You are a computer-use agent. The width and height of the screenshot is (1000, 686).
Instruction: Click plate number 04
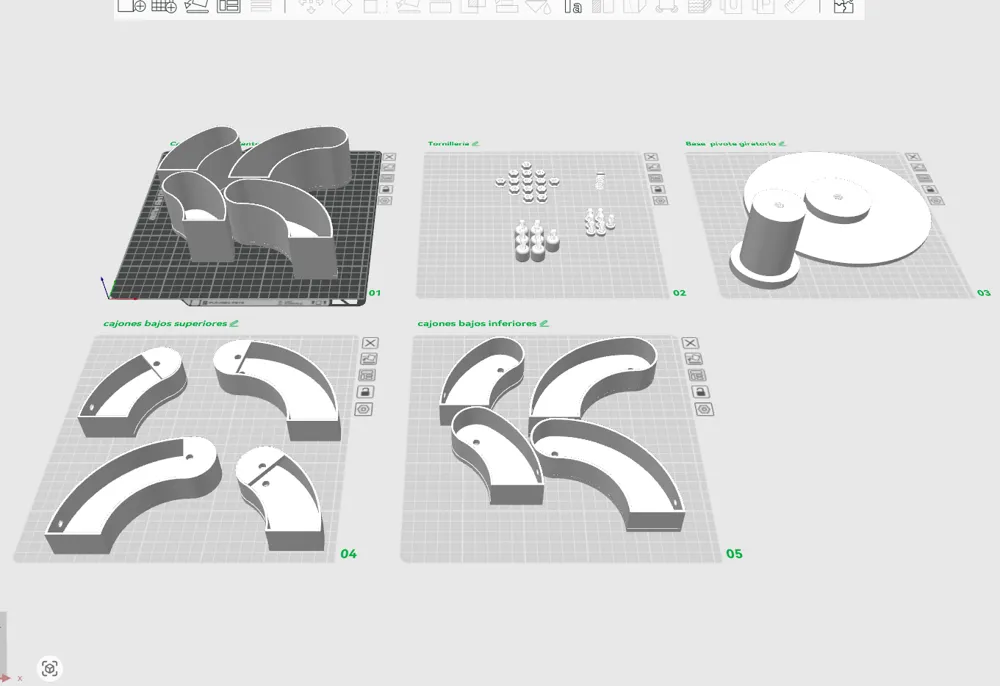(x=348, y=554)
